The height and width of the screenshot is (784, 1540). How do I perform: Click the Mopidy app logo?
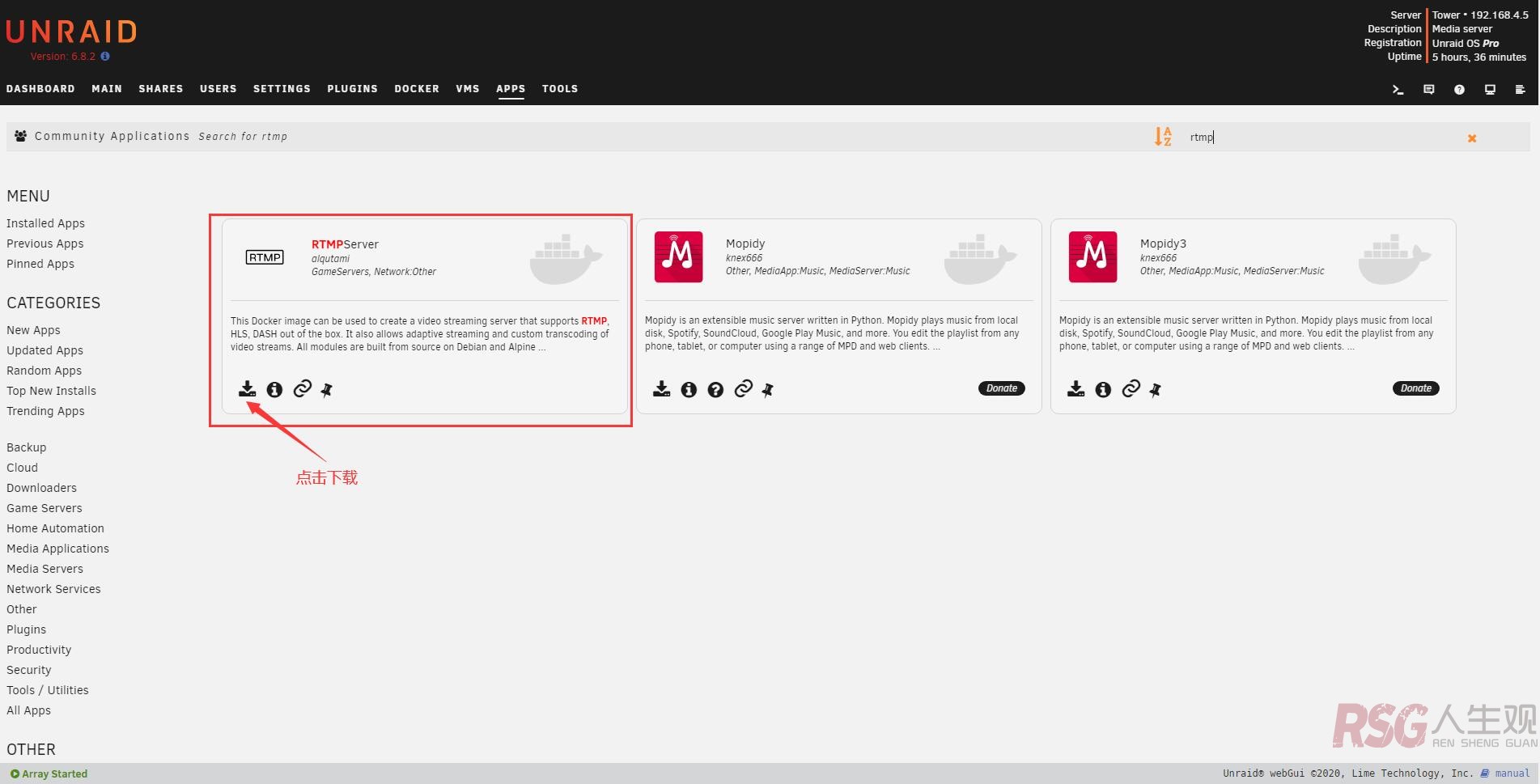tap(678, 257)
